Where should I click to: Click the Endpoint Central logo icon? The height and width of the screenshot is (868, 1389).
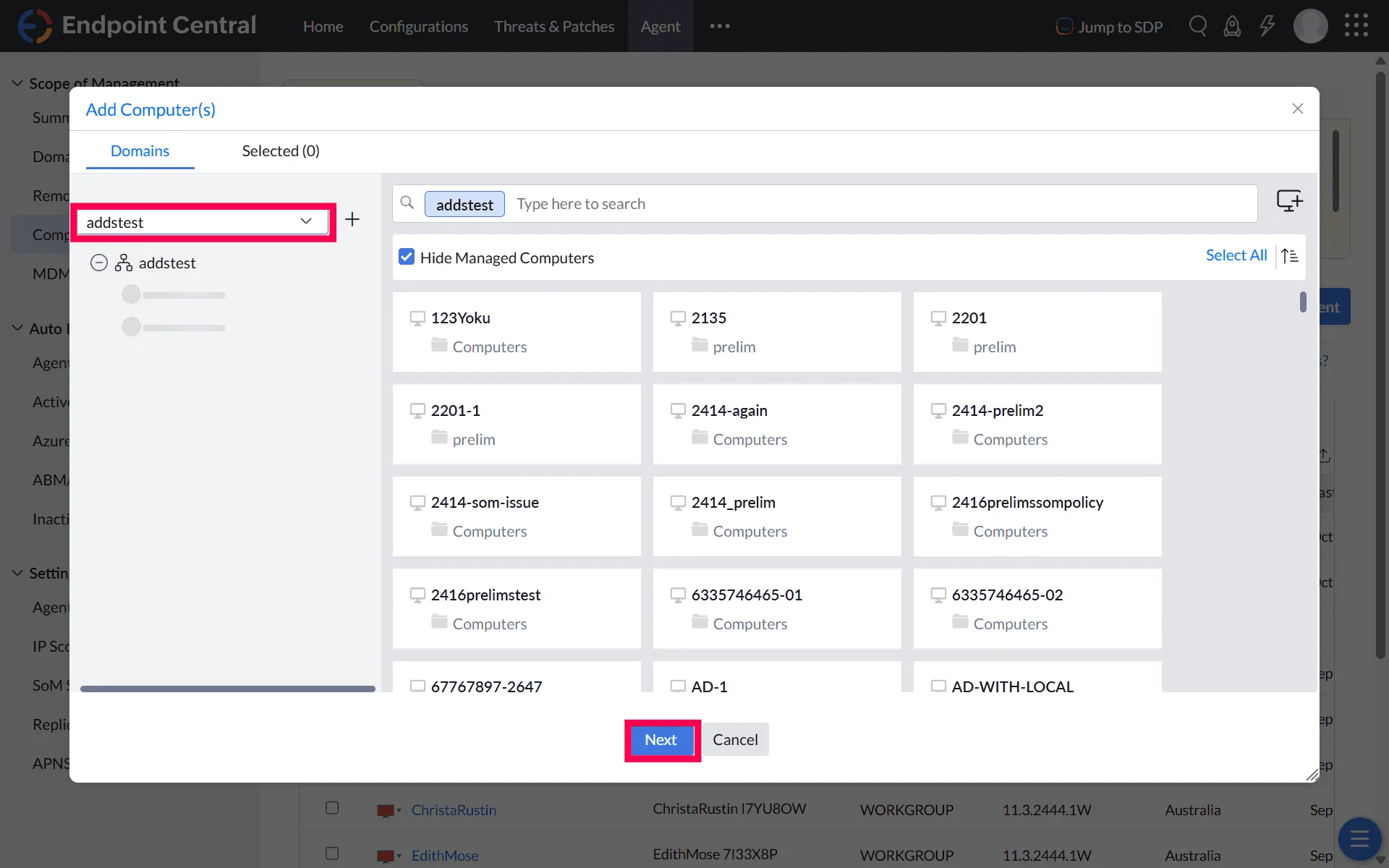tap(35, 26)
